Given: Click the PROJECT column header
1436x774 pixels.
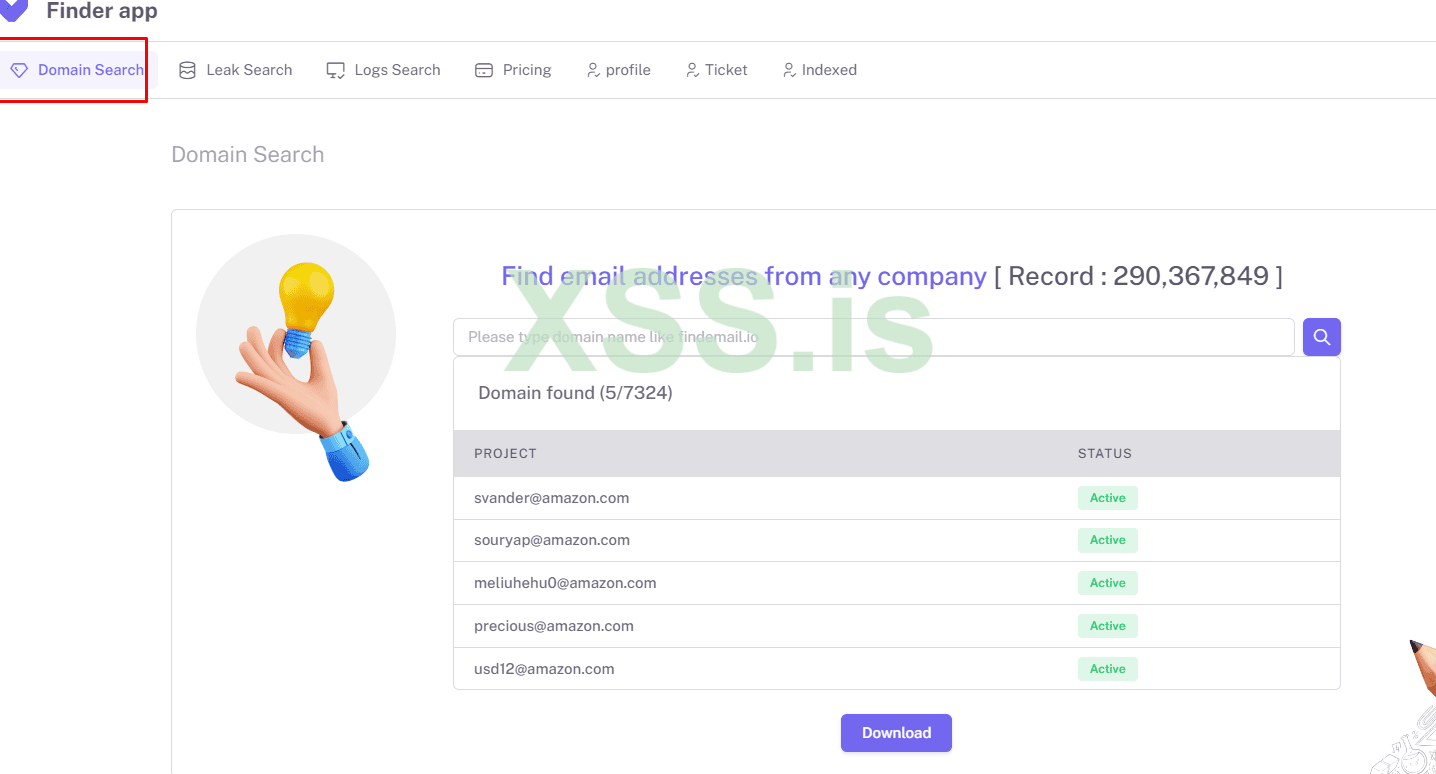Looking at the screenshot, I should pyautogui.click(x=505, y=454).
